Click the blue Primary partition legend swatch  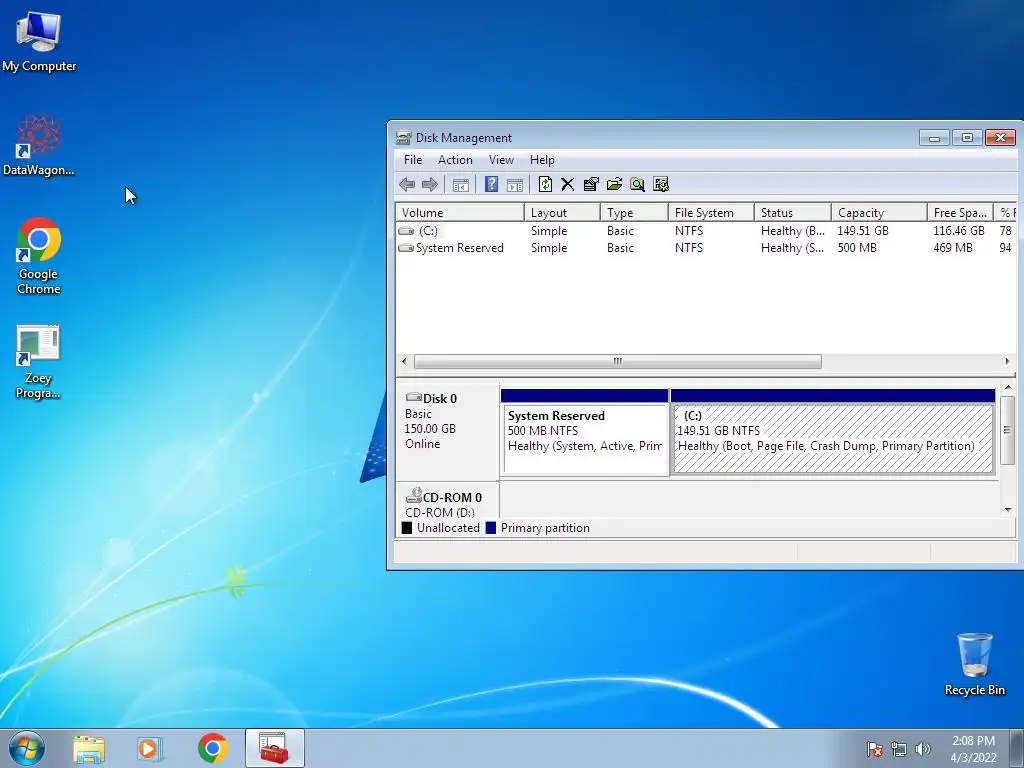[491, 528]
